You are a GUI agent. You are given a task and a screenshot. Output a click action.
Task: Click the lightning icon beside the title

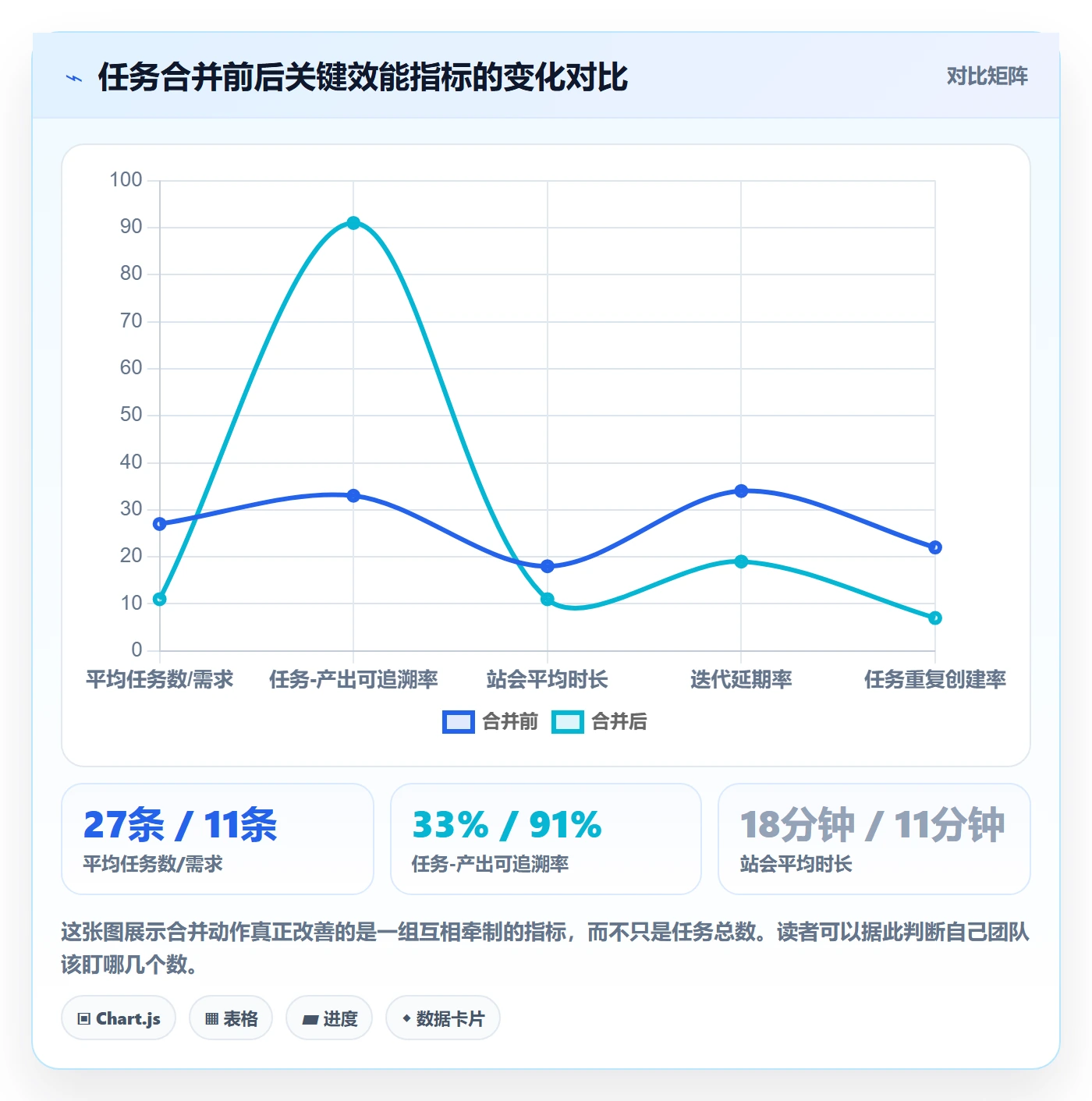coord(74,78)
